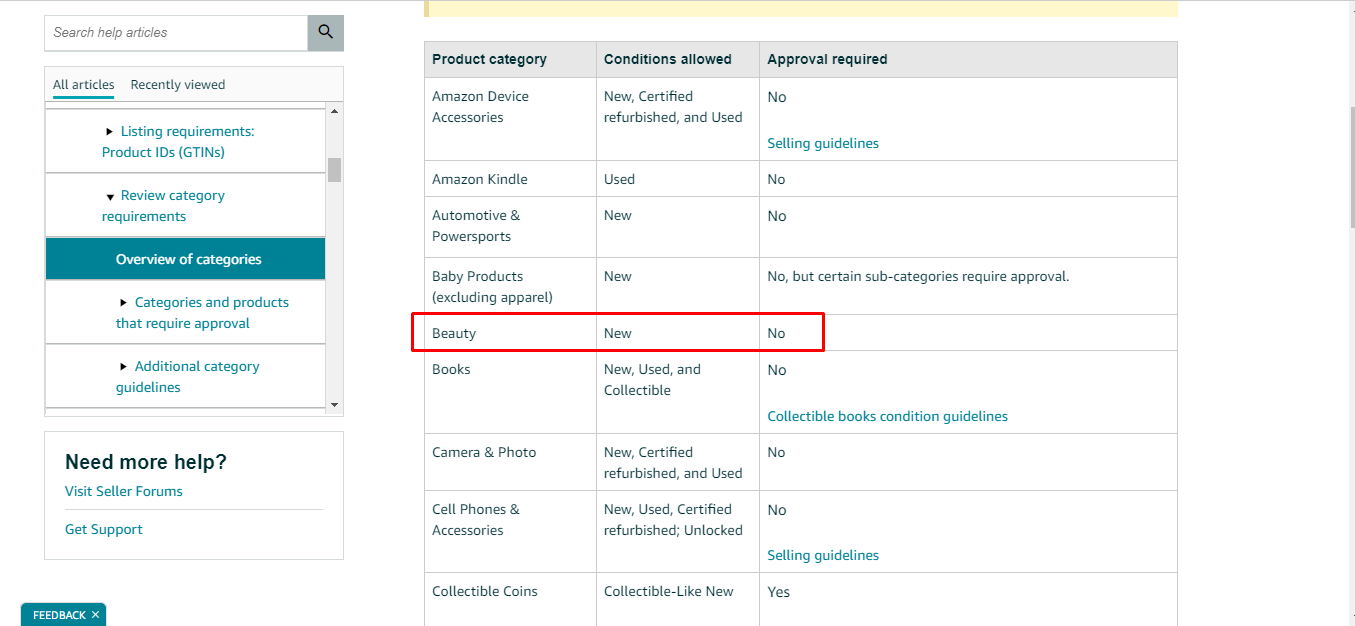Click 'No, but certain sub-categories require approval' text
The width and height of the screenshot is (1355, 626).
point(918,276)
